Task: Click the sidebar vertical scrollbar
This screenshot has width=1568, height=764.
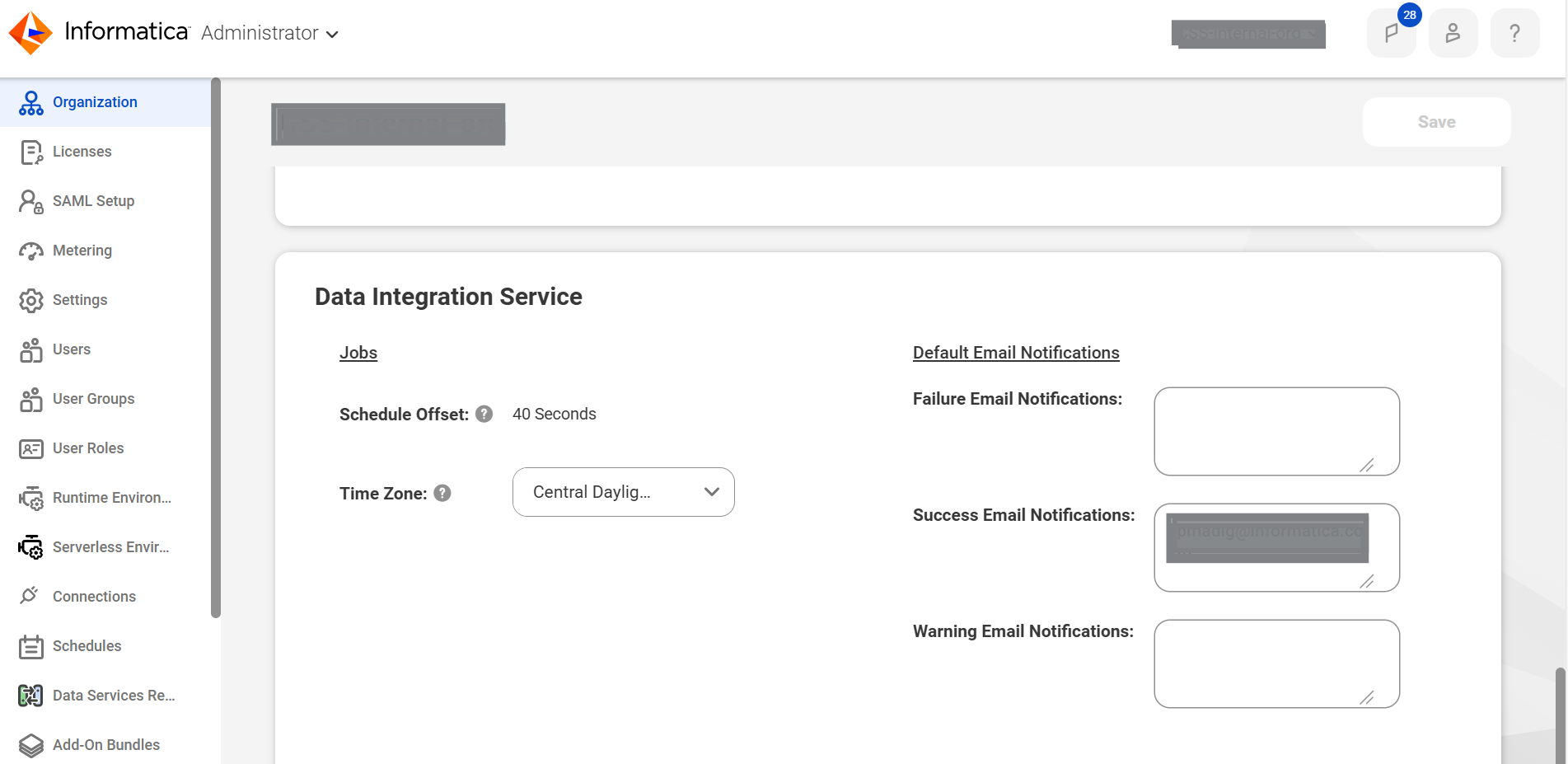Action: click(216, 347)
